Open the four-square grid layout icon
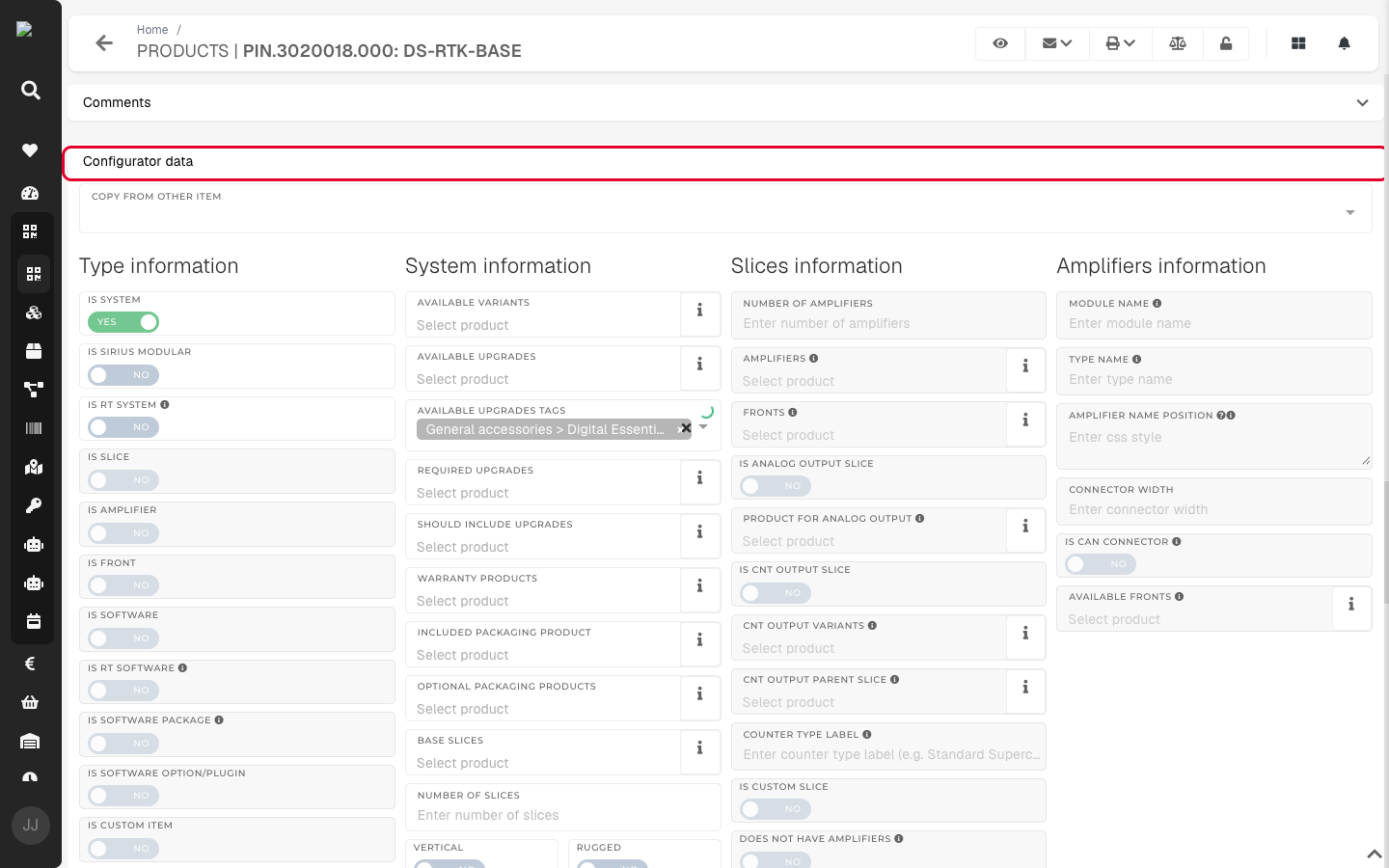This screenshot has width=1389, height=868. (1298, 43)
